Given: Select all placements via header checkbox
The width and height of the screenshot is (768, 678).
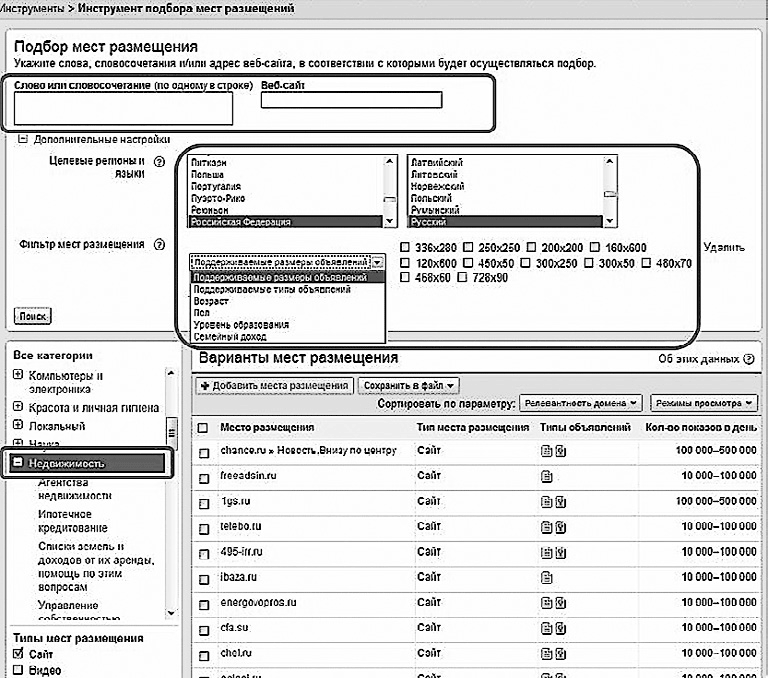Looking at the screenshot, I should tap(202, 428).
